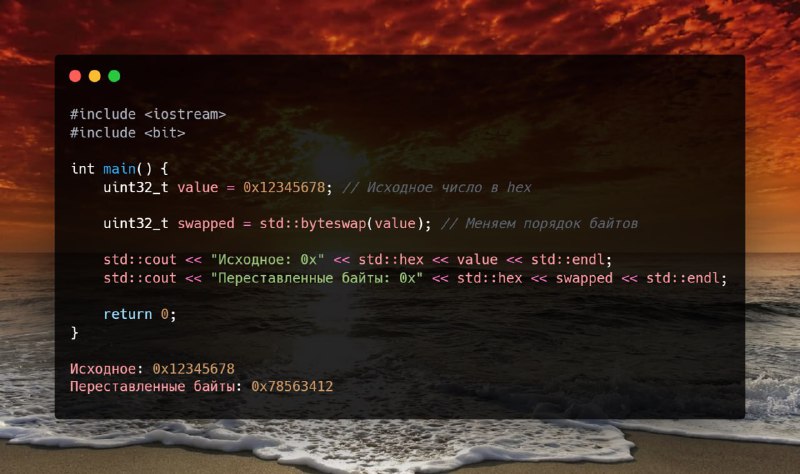
Task: Click the #include <bit> line
Action: [x=128, y=133]
